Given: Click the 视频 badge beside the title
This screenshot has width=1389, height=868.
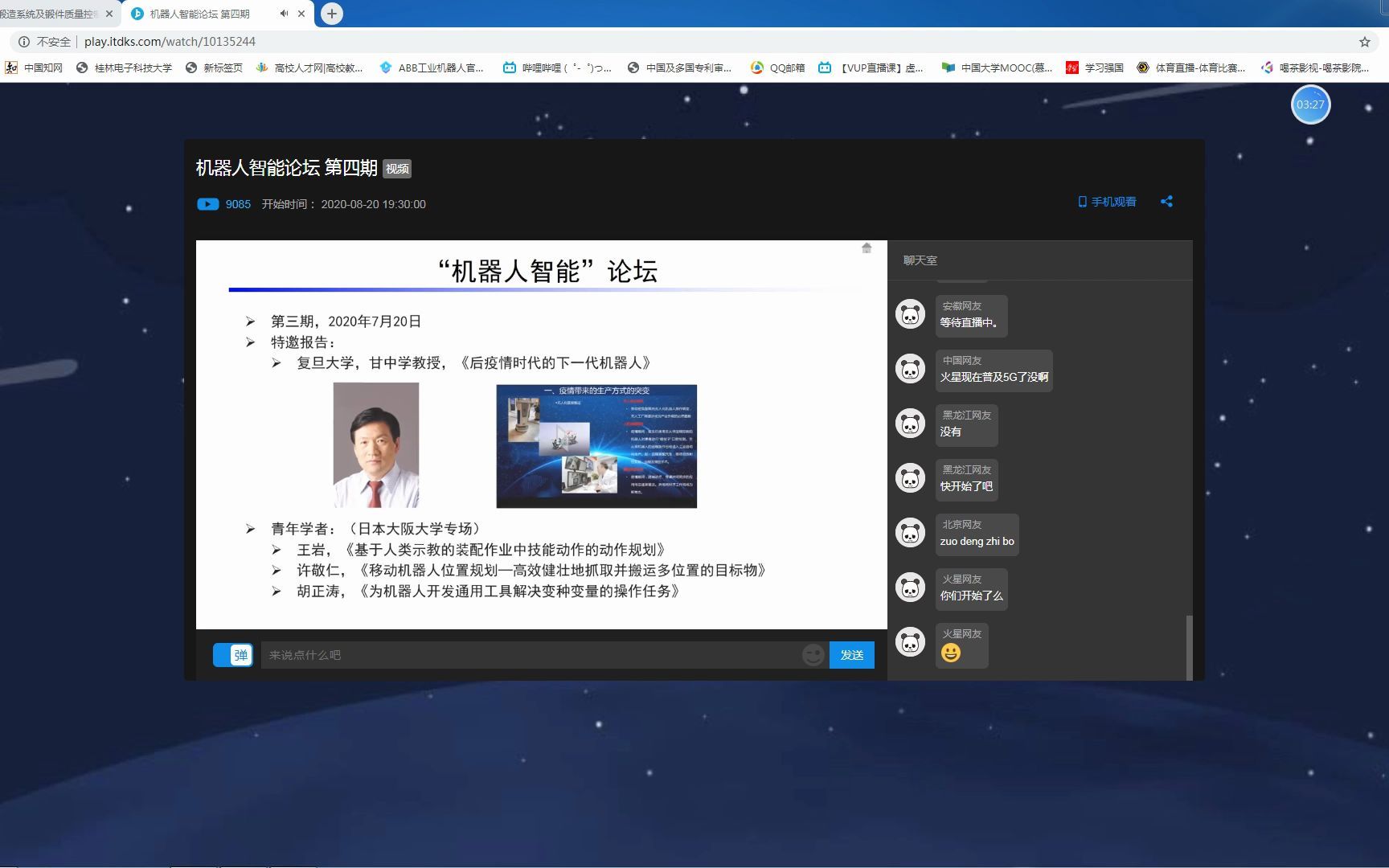Looking at the screenshot, I should tap(397, 169).
